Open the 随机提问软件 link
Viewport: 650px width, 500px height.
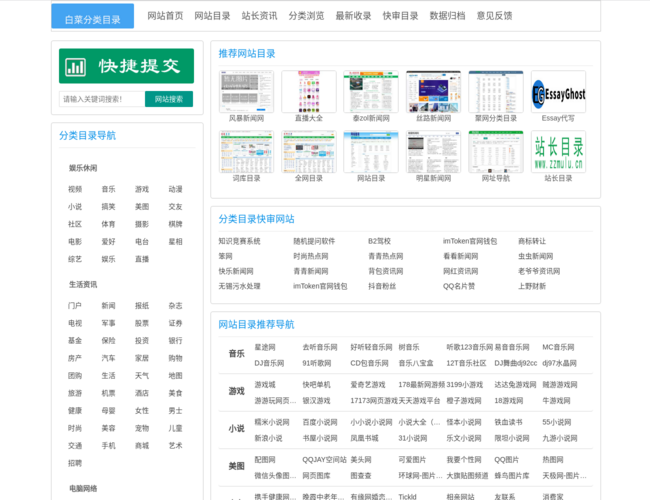tap(314, 241)
